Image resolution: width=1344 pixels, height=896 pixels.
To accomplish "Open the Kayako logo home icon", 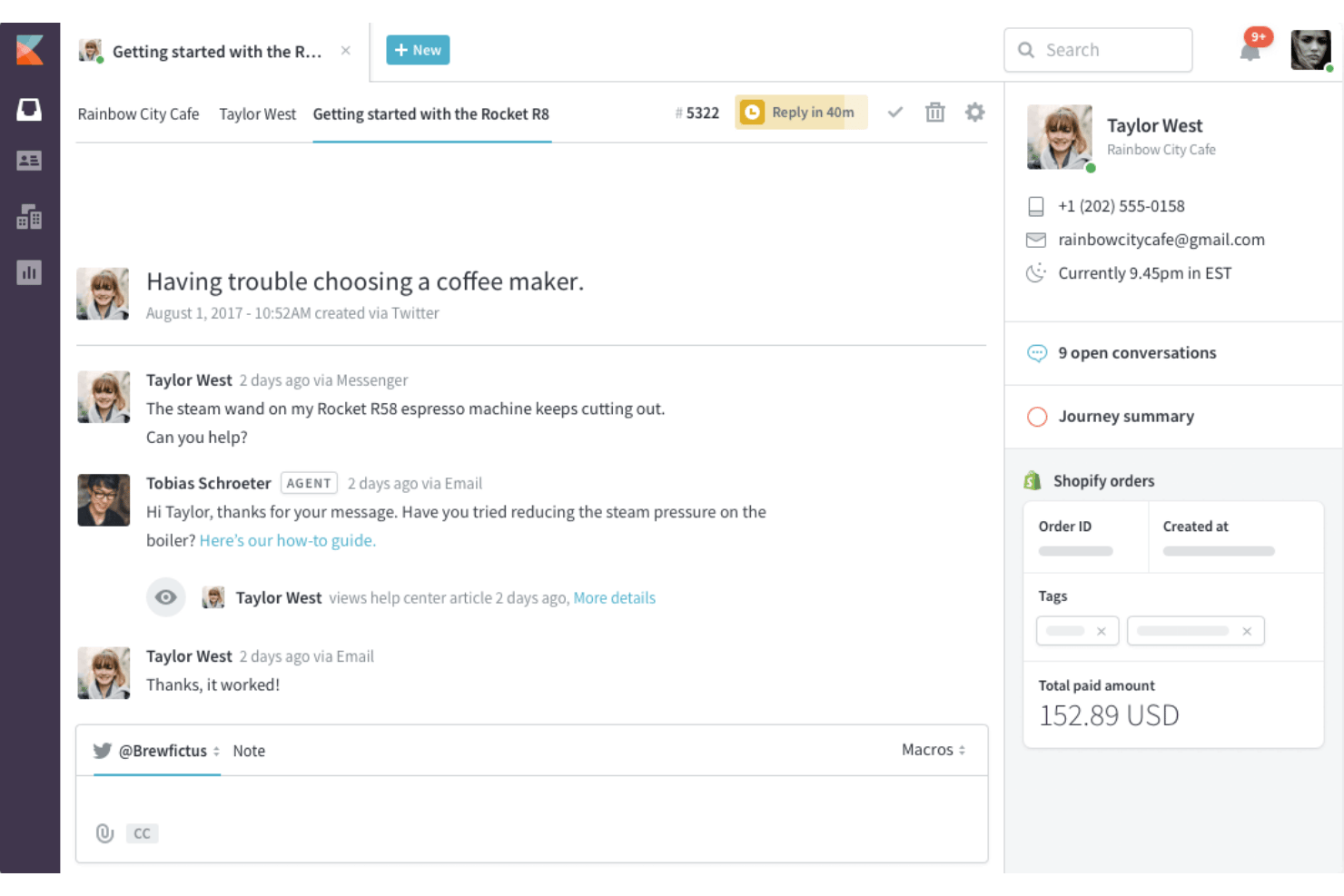I will (29, 50).
